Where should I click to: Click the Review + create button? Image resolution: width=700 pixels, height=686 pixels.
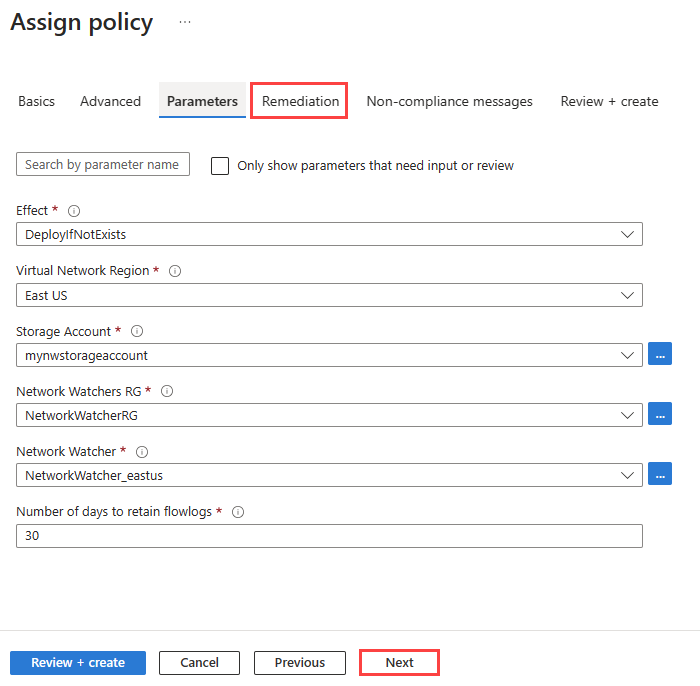point(78,662)
